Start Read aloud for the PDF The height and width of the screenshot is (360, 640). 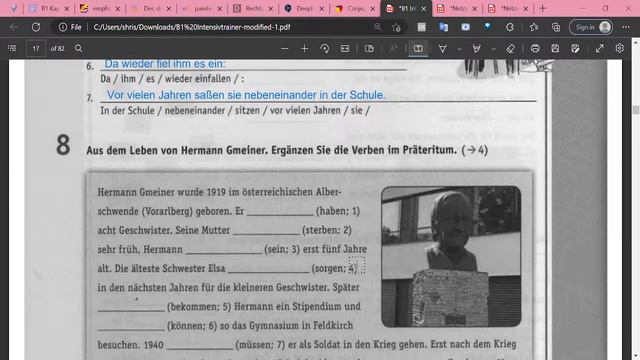(393, 49)
